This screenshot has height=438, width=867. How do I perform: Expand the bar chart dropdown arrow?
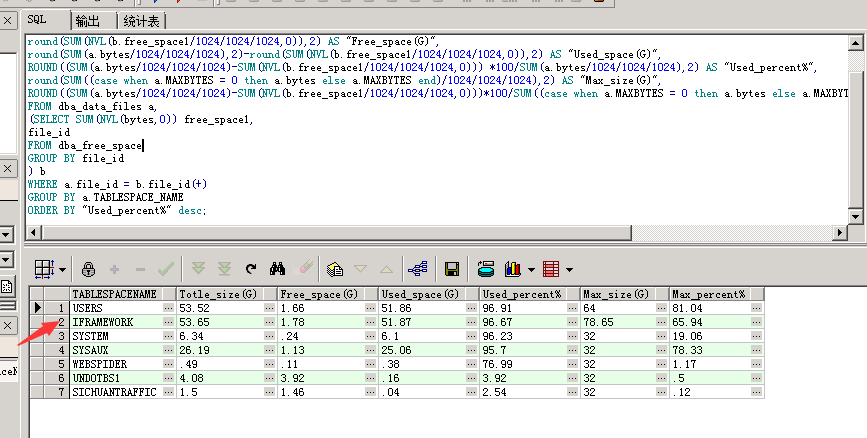click(x=530, y=270)
